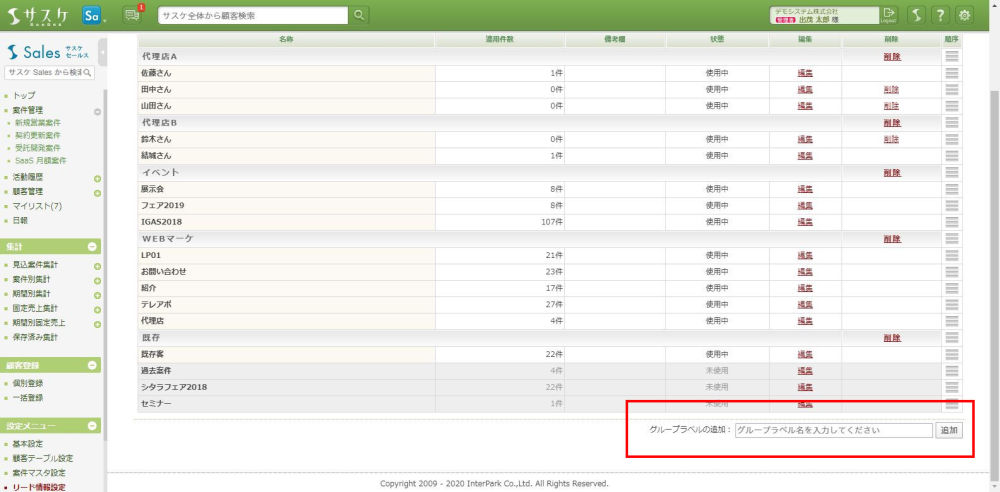
Task: Expand the 活動履歴 submenu plus icon
Action: click(x=97, y=178)
